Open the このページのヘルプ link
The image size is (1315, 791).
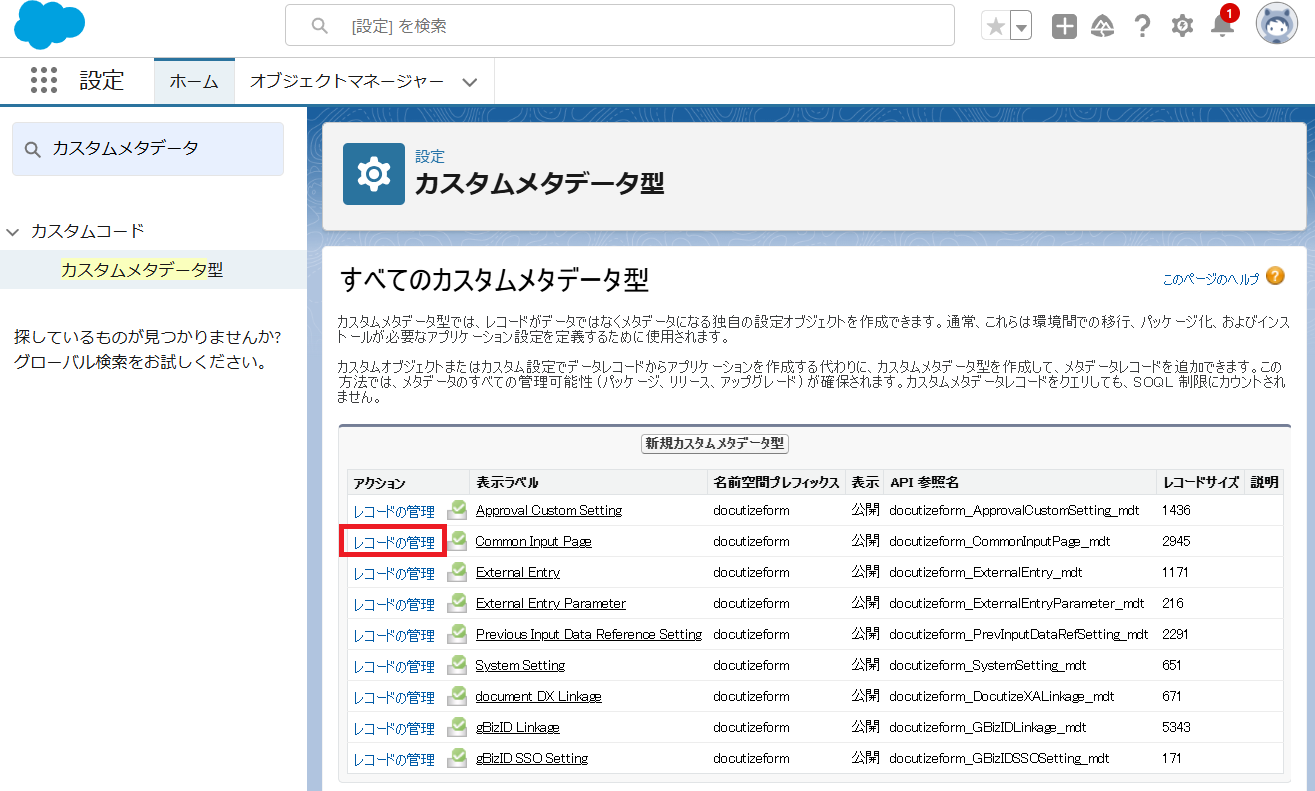click(1211, 279)
